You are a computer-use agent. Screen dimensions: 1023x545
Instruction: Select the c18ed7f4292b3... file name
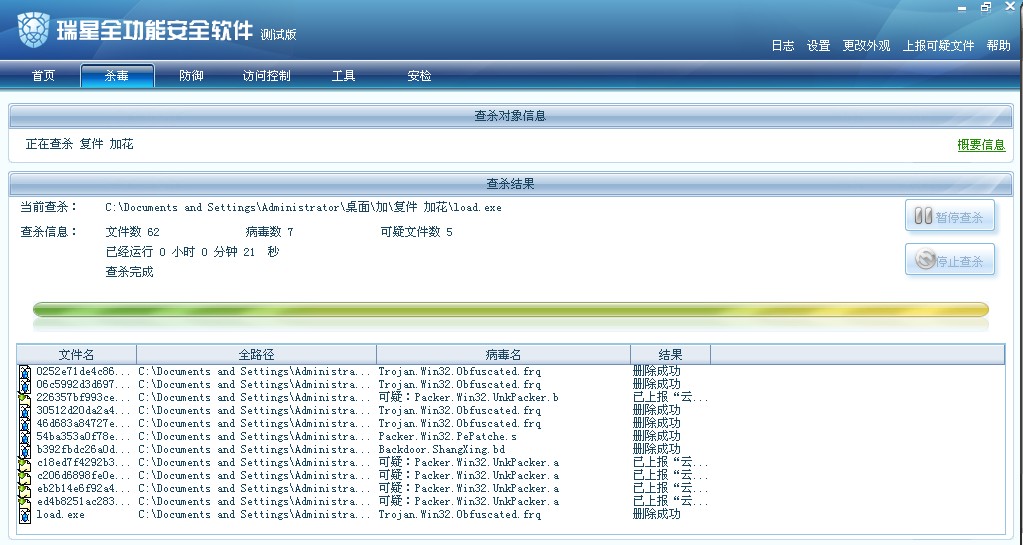coord(84,463)
